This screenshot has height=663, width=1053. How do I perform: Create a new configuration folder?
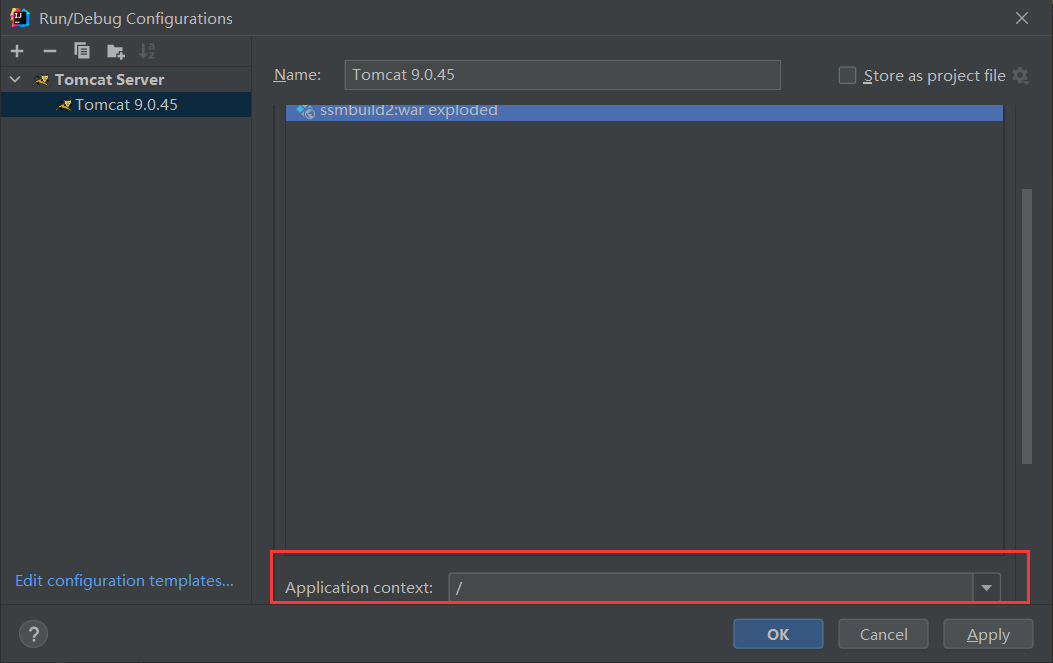pyautogui.click(x=116, y=51)
